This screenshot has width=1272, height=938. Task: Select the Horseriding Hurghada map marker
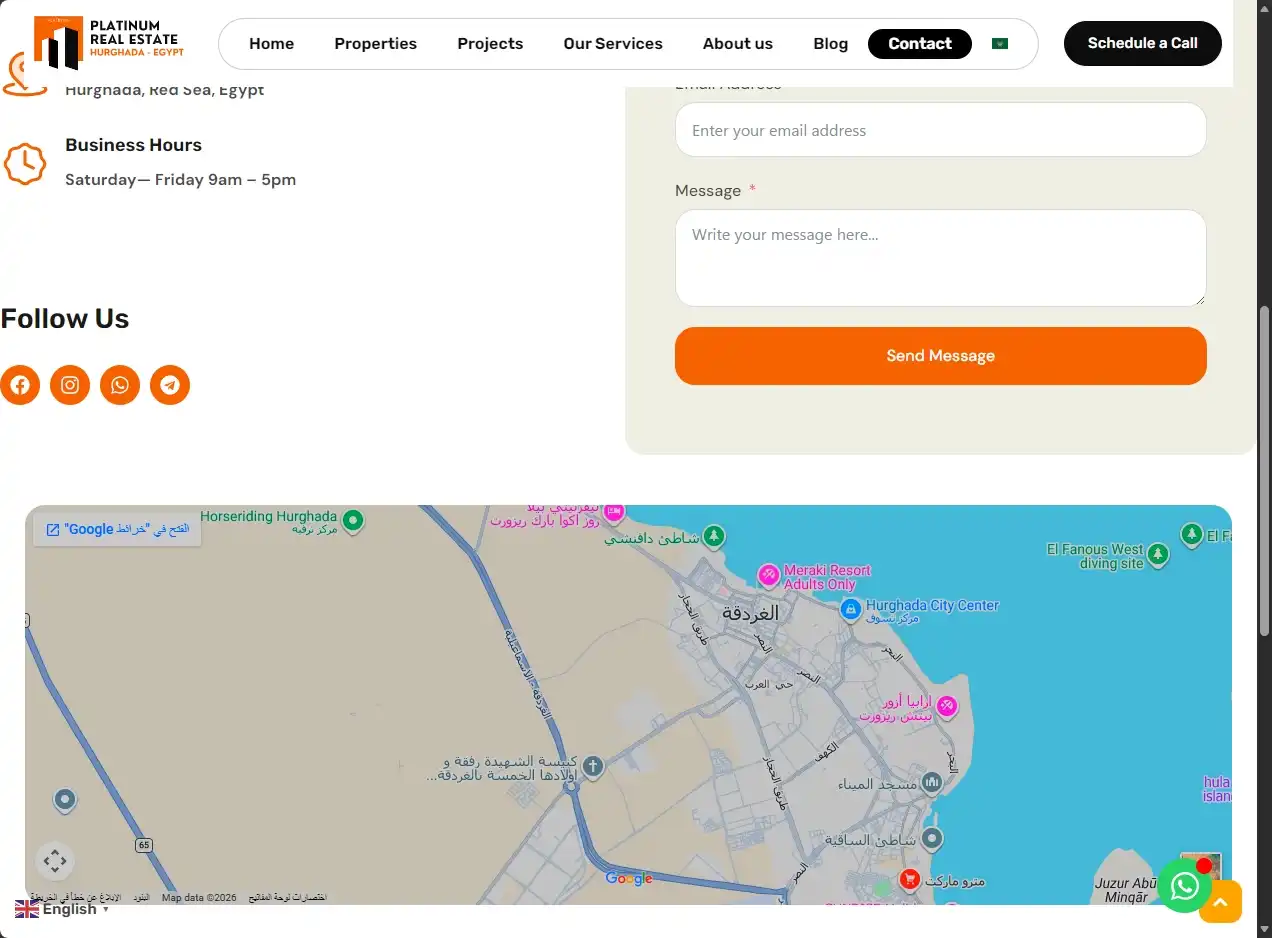coord(352,520)
